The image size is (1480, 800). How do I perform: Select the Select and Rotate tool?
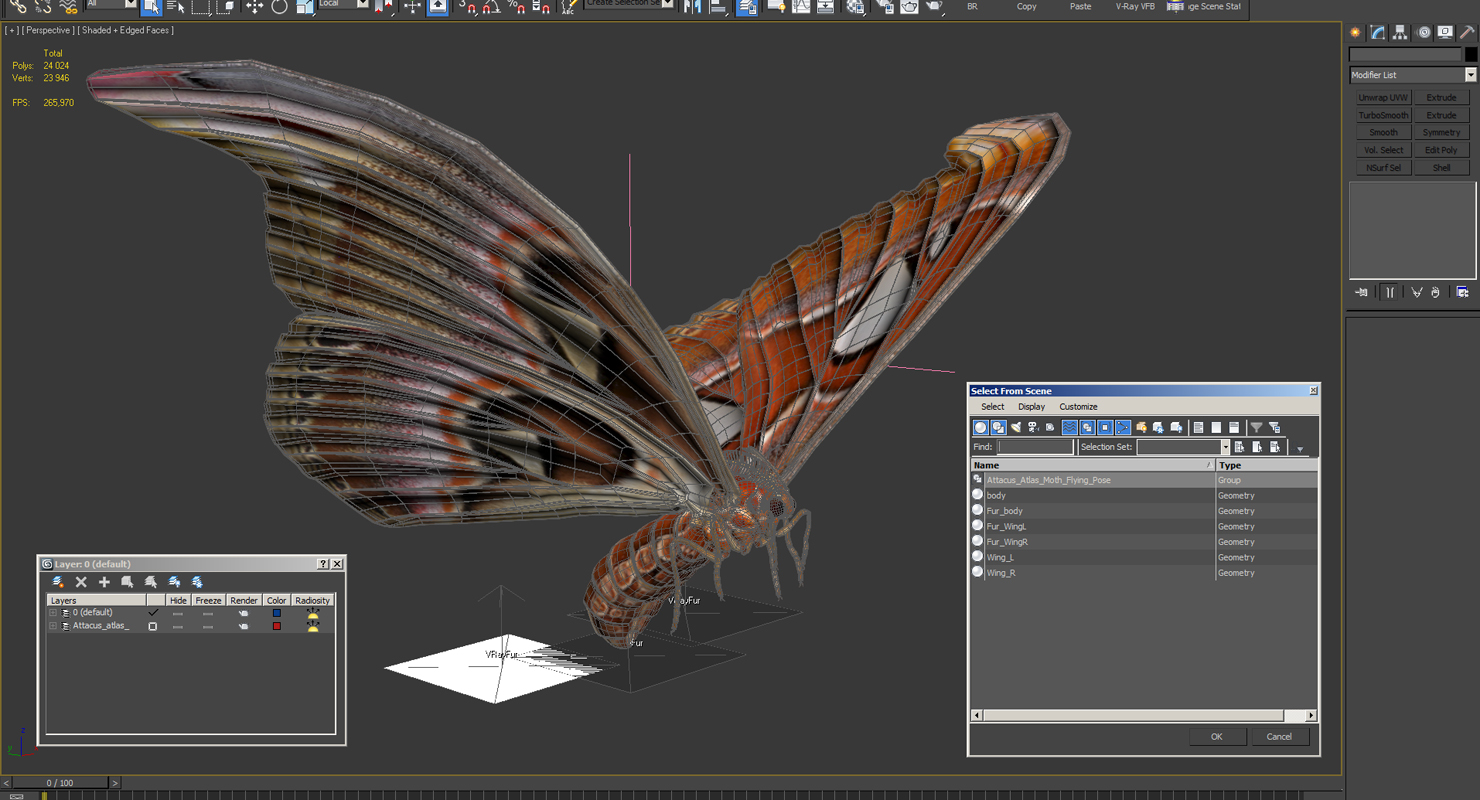pyautogui.click(x=279, y=6)
